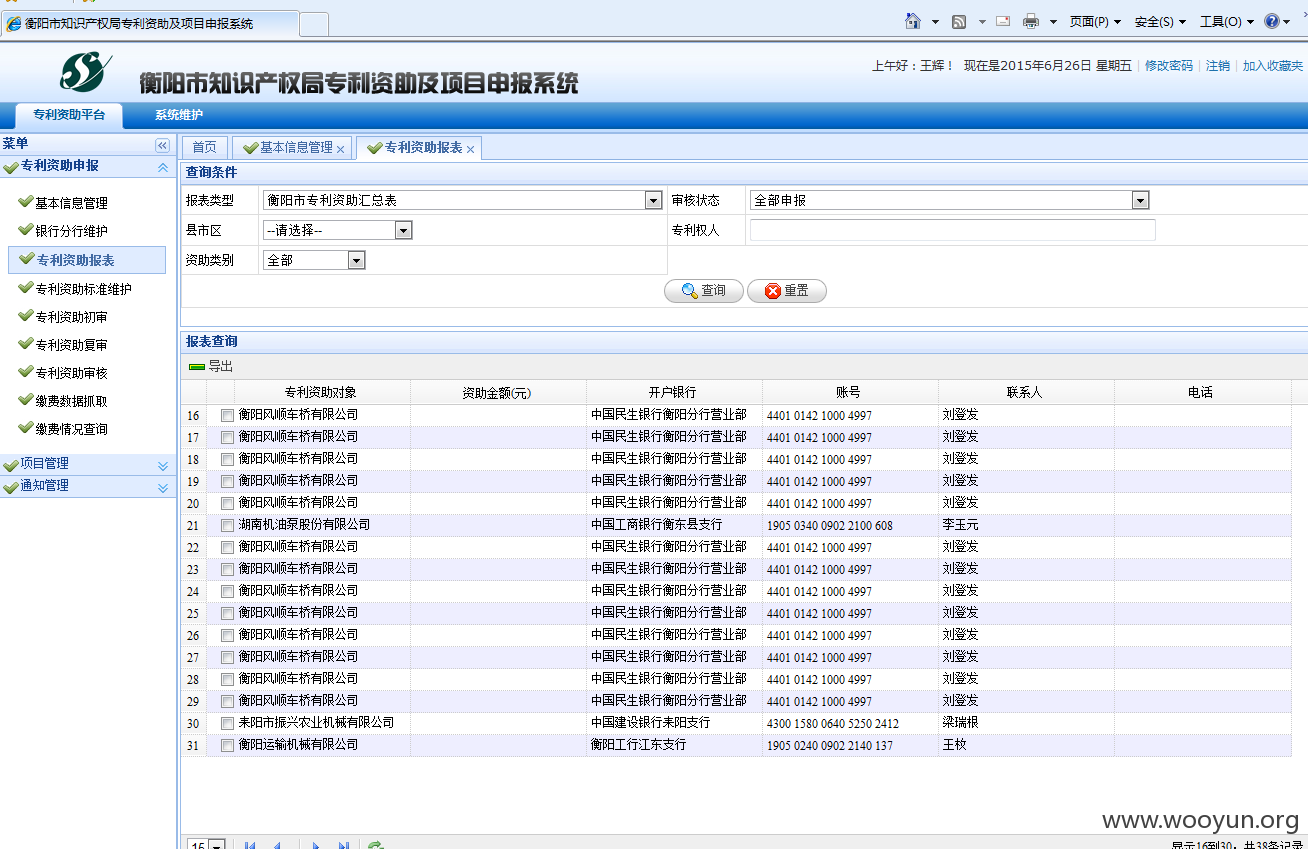This screenshot has width=1308, height=849.
Task: Tick checkbox for row 26
Action: (227, 635)
